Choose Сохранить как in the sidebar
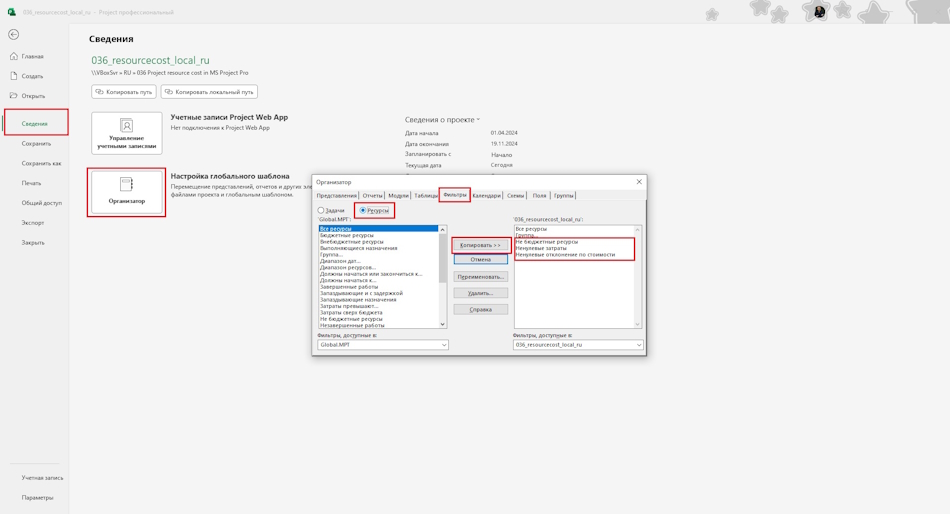The width and height of the screenshot is (950, 514). pos(41,163)
